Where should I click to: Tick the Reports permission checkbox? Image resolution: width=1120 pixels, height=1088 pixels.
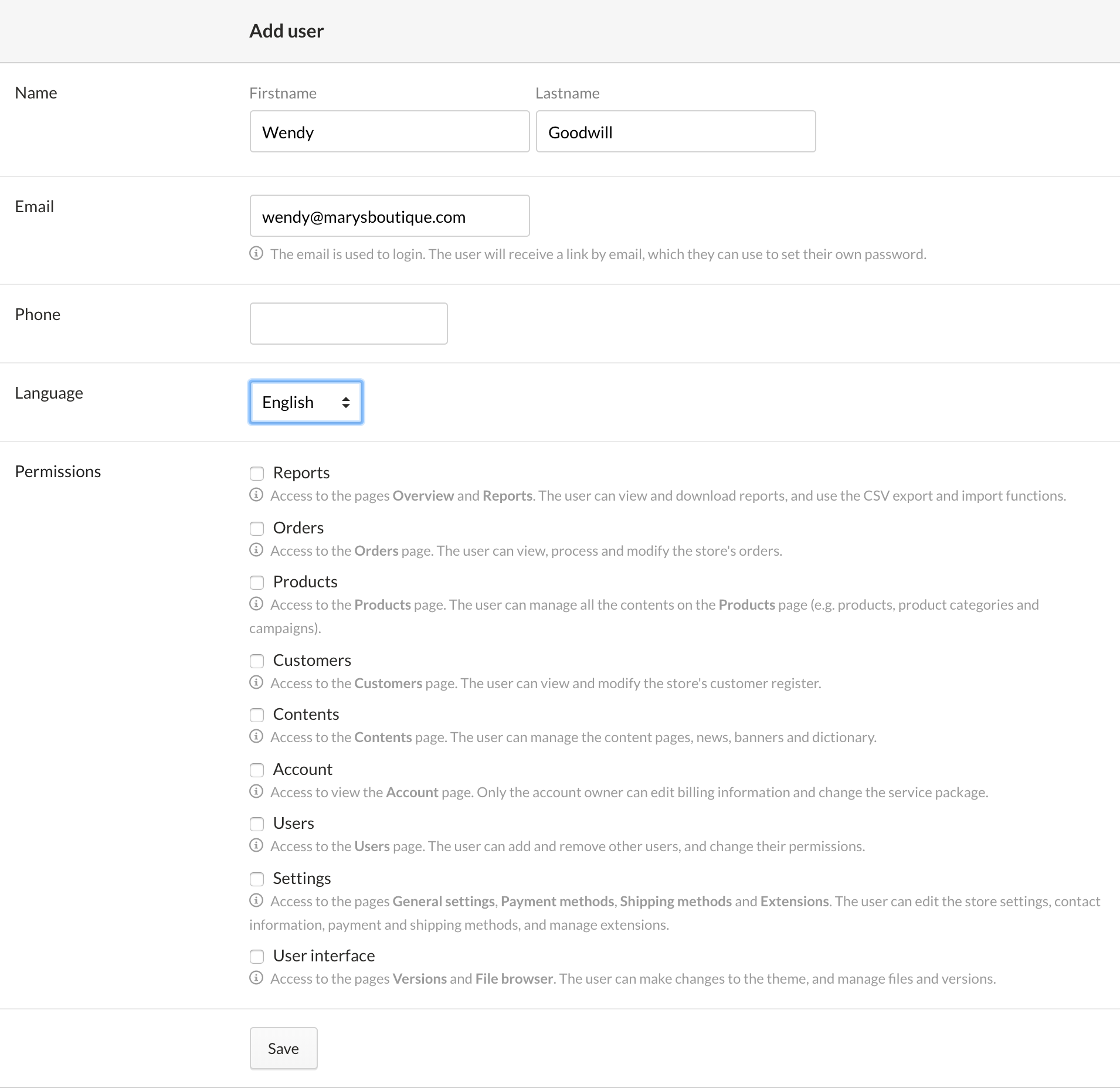click(257, 473)
